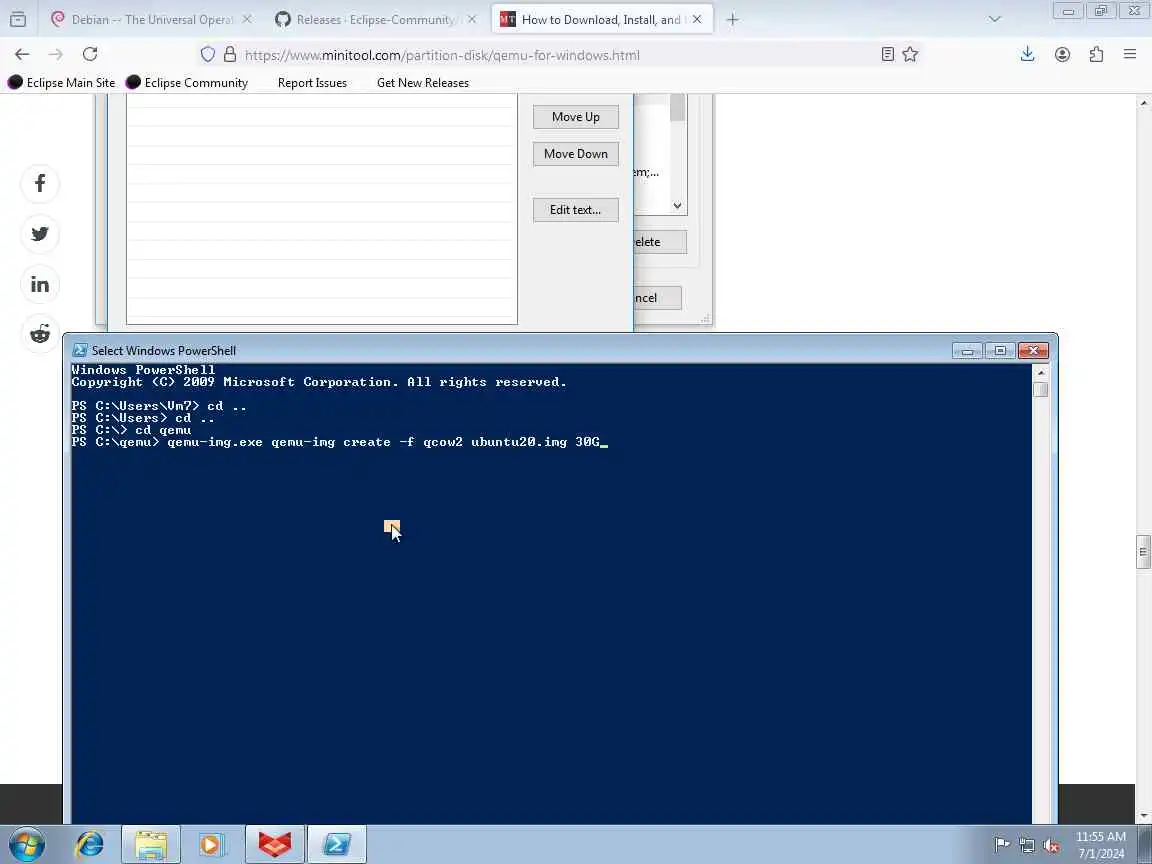
Task: Click the list scroll down arrow in page image
Action: (x=677, y=206)
